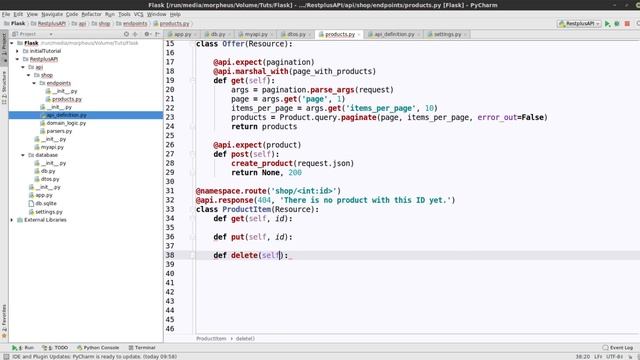
Task: Switch to the settings.py editor tab
Action: (447, 34)
